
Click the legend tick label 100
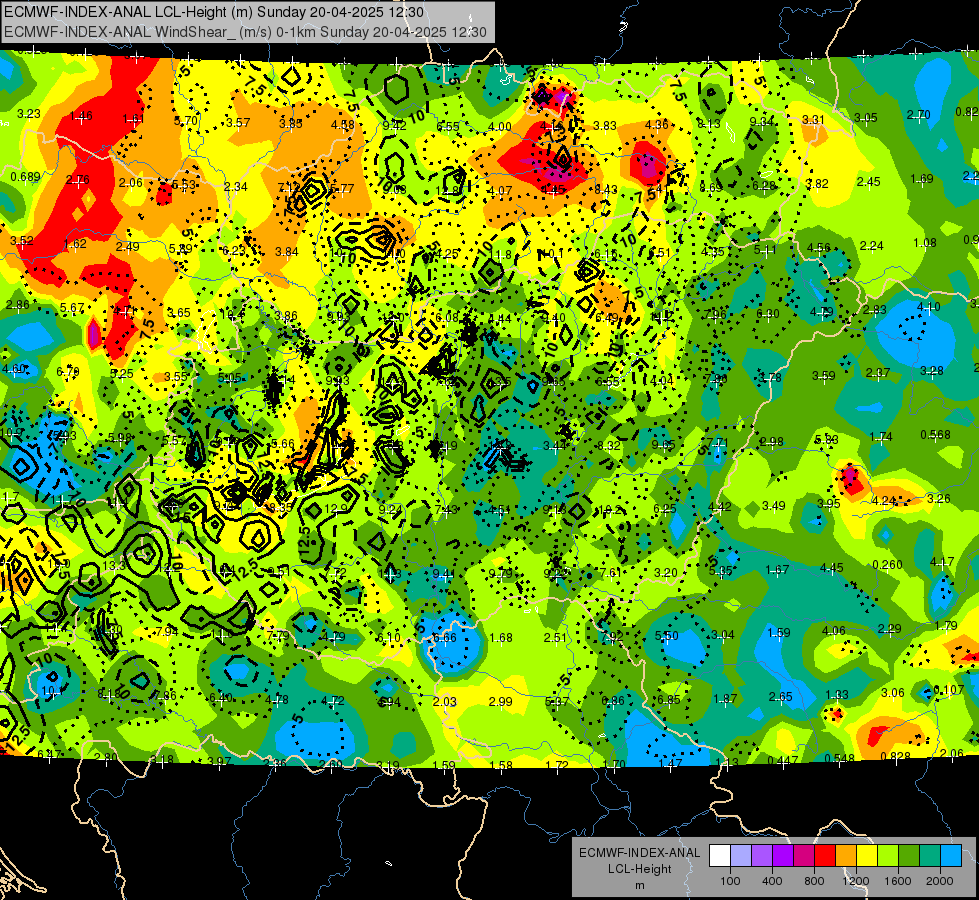click(730, 881)
